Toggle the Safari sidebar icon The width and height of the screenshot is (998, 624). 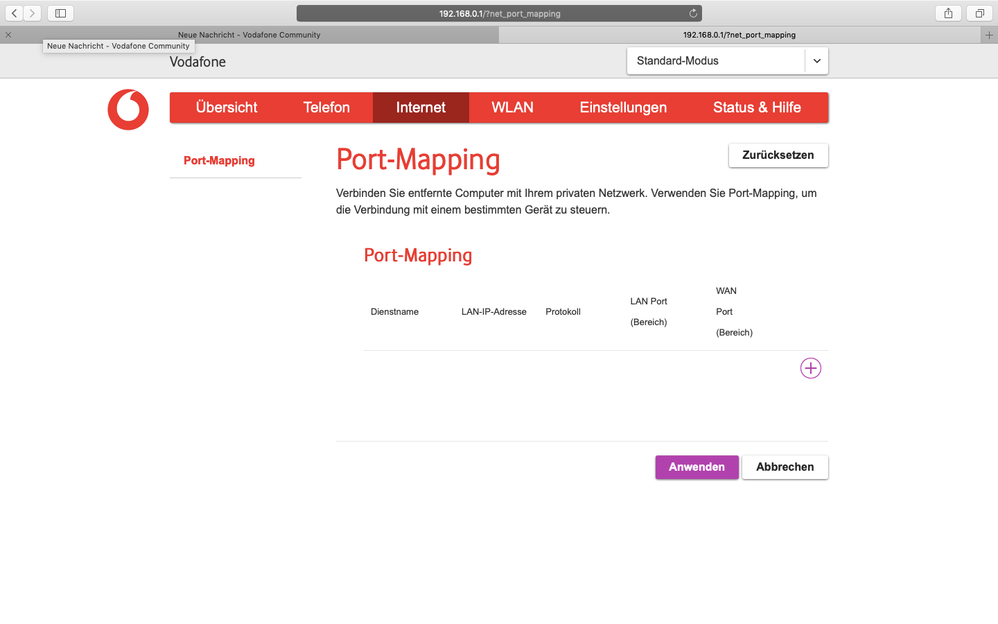point(60,13)
